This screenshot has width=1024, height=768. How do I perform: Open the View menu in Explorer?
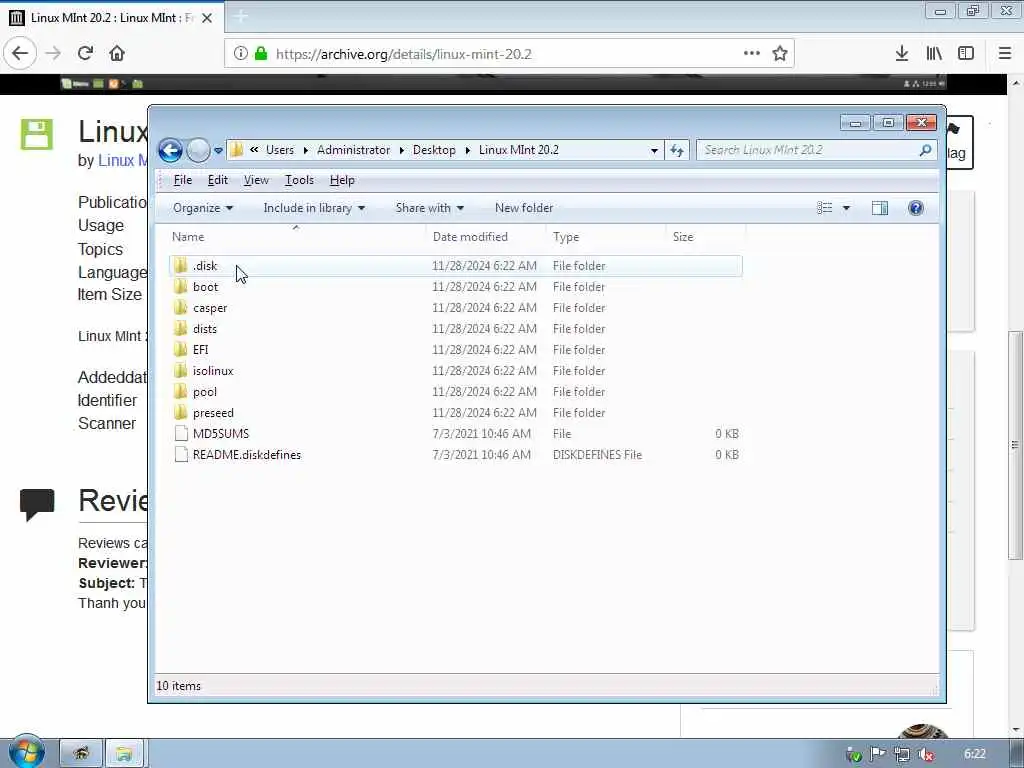[x=256, y=180]
